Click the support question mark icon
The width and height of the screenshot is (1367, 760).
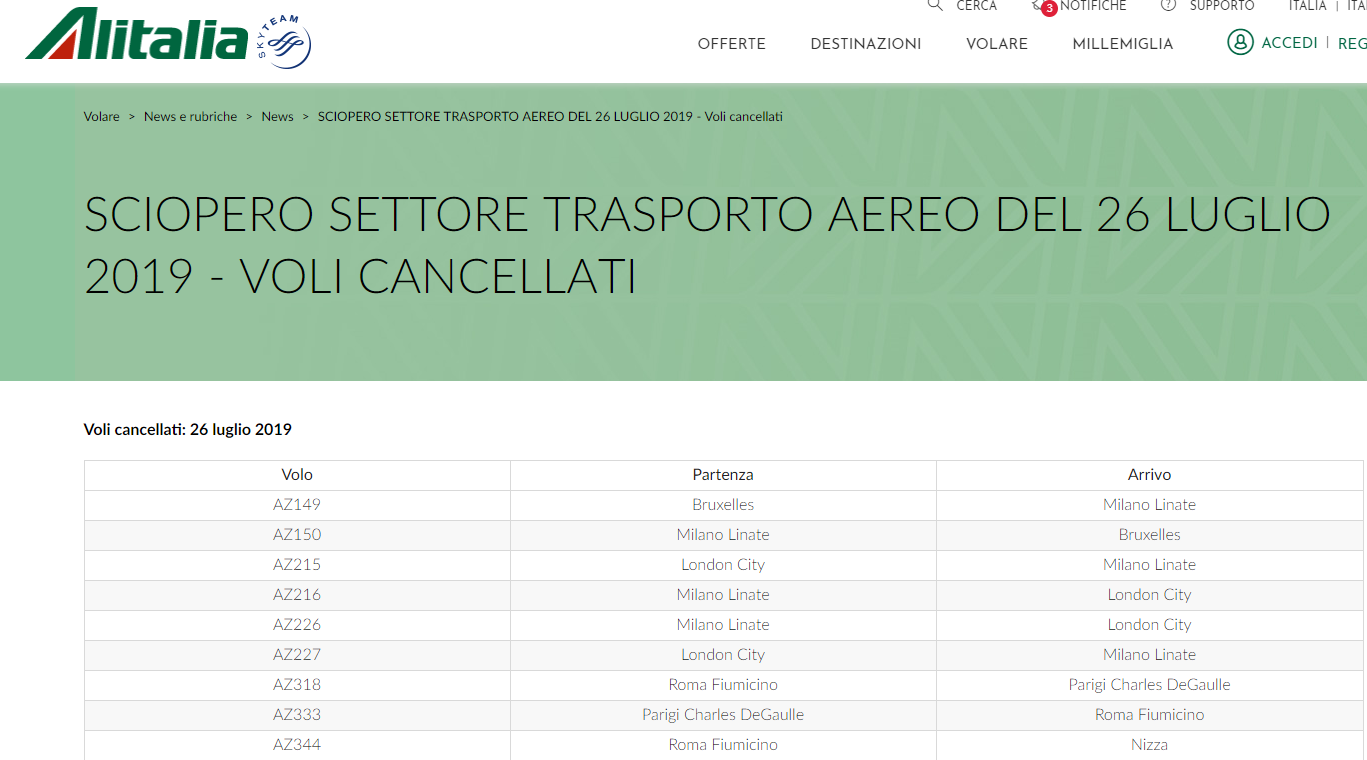coord(1168,6)
